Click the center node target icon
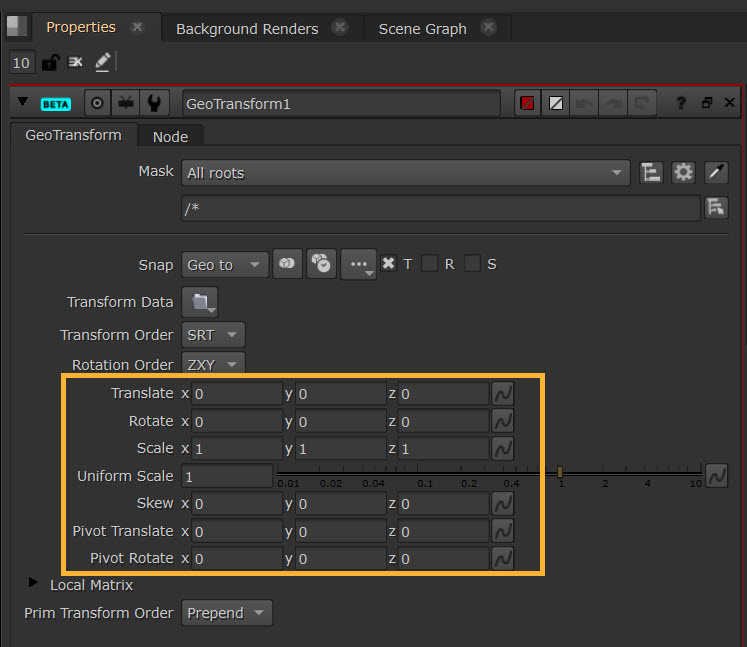The height and width of the screenshot is (647, 747). [97, 103]
